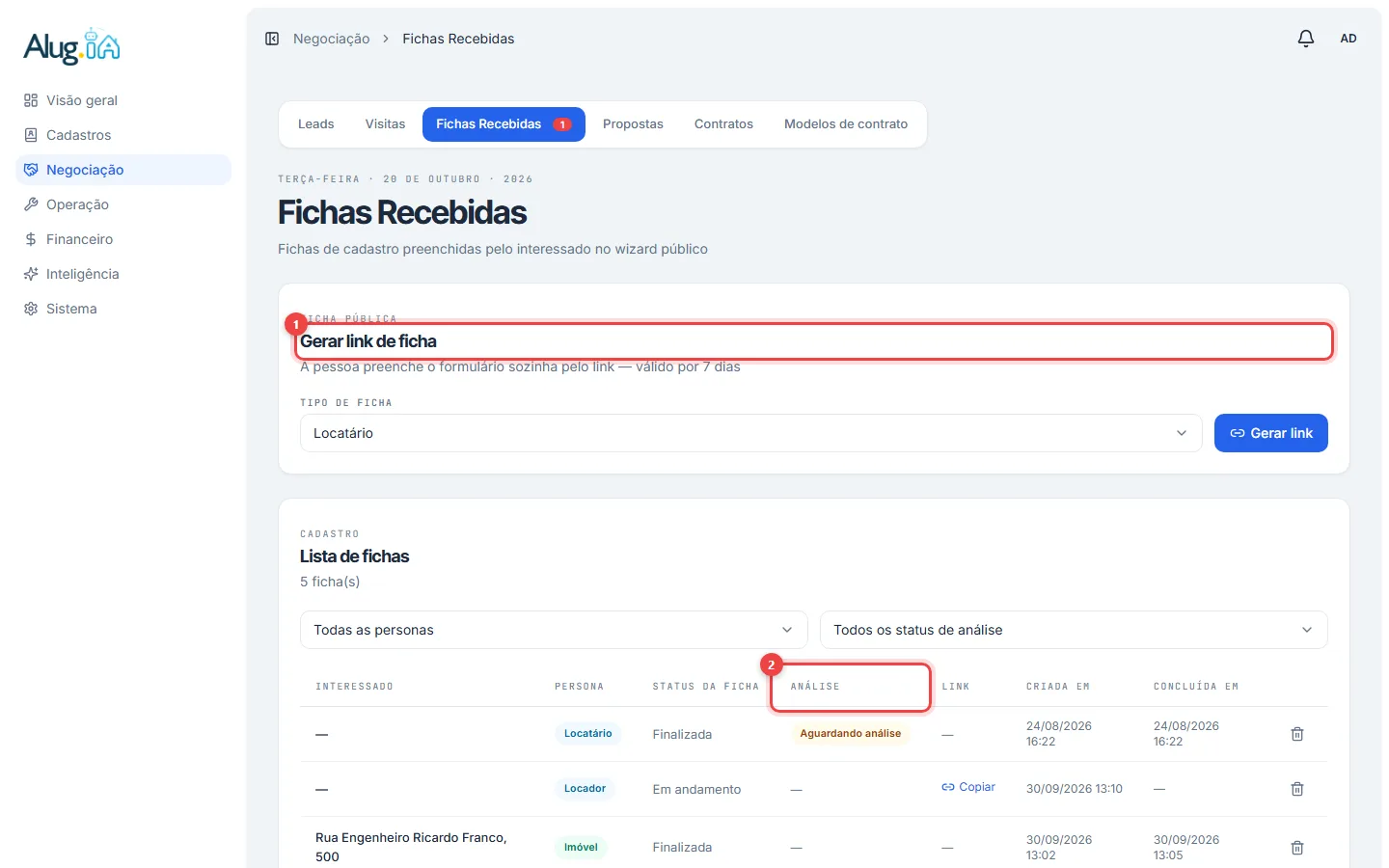The image size is (1389, 868).
Task: Click the Gerar link button
Action: point(1271,433)
